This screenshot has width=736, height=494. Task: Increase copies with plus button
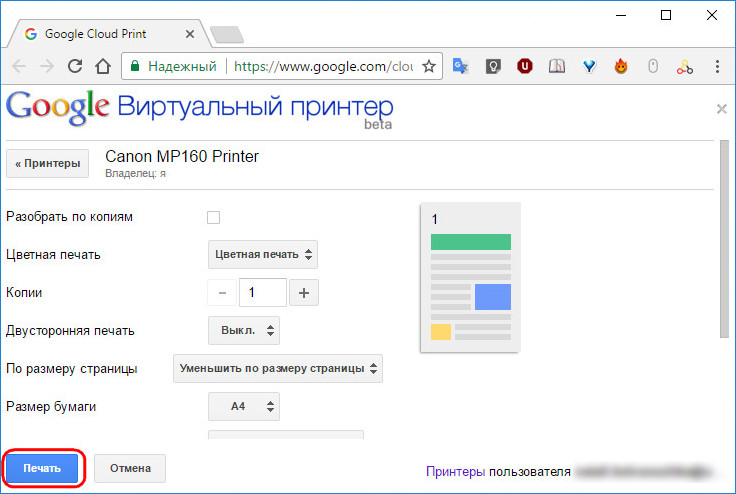304,293
